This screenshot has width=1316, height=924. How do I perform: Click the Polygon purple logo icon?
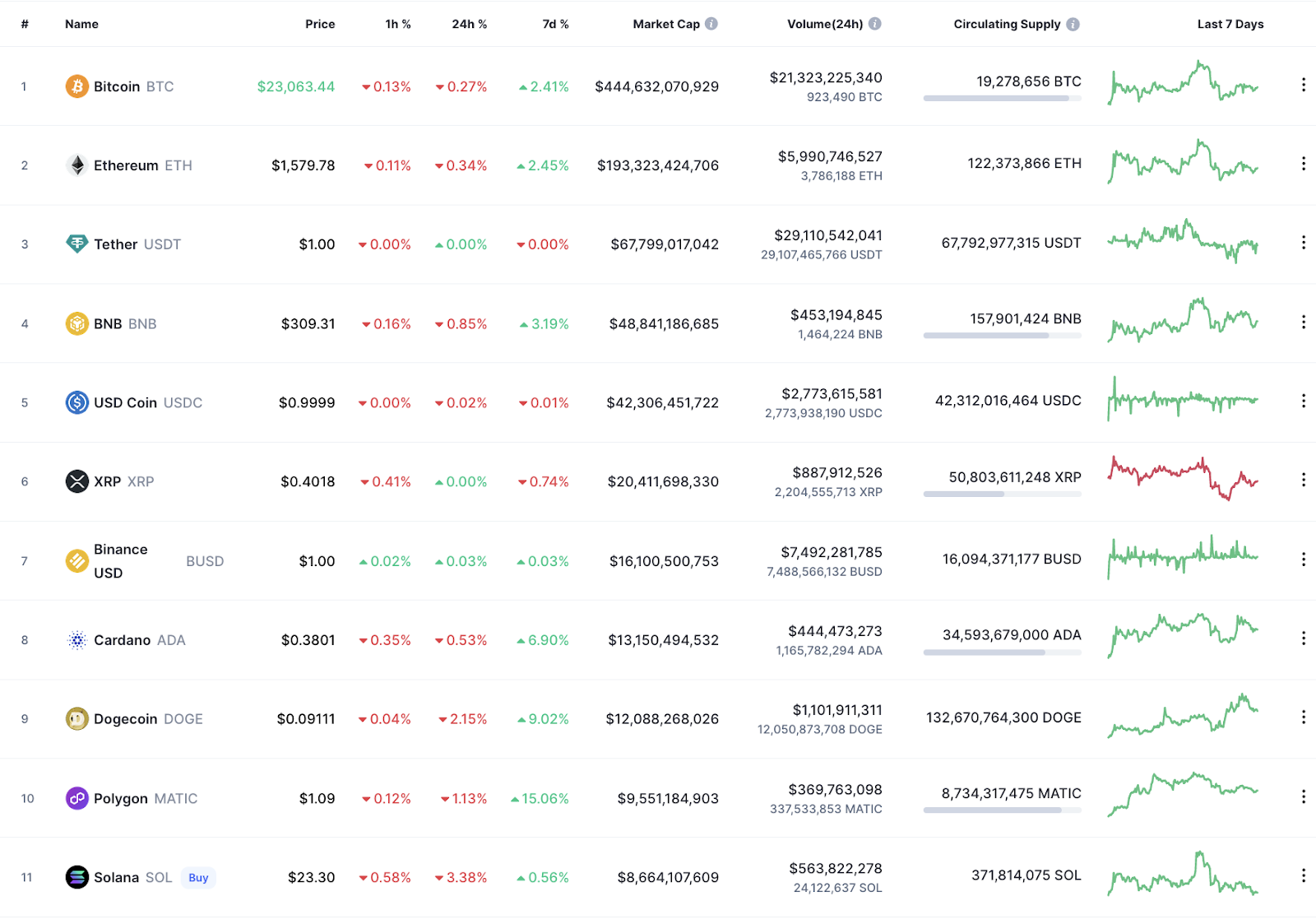click(76, 798)
